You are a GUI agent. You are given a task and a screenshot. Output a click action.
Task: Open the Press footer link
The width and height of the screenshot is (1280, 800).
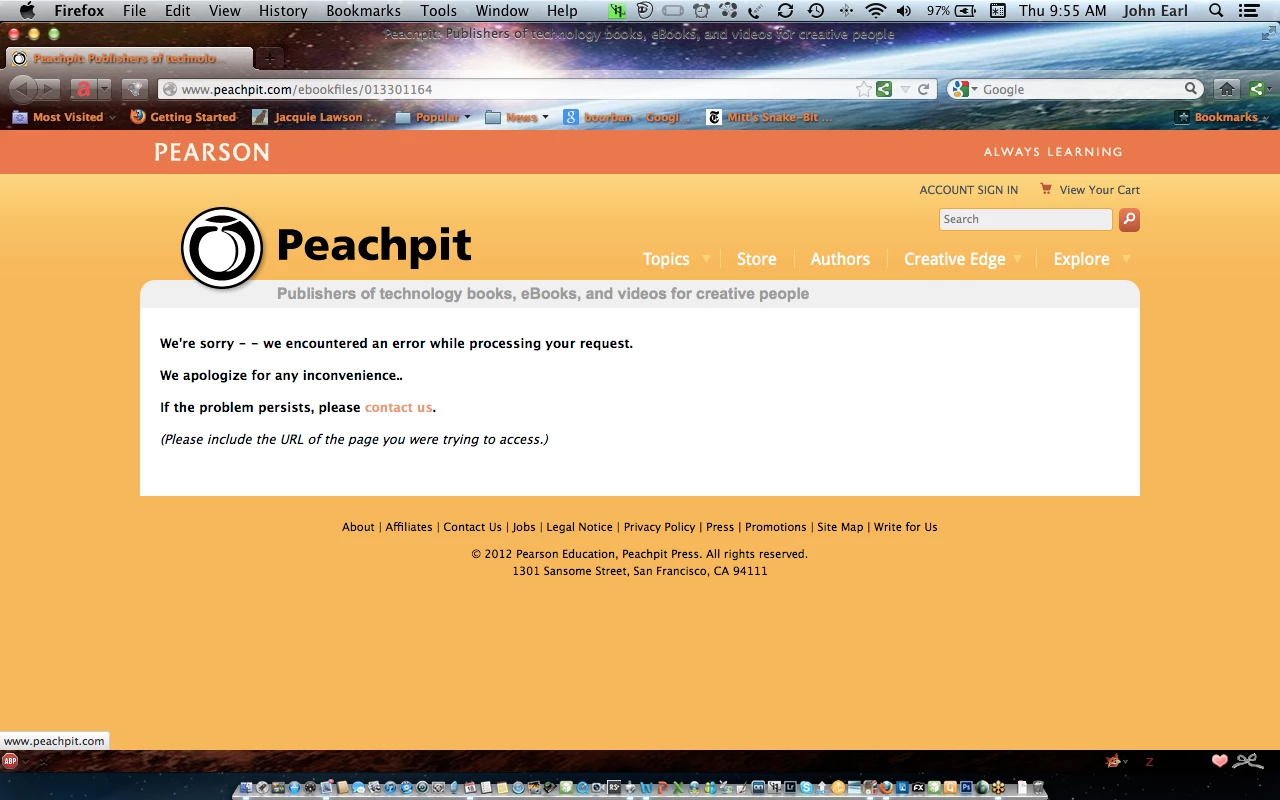click(x=720, y=527)
